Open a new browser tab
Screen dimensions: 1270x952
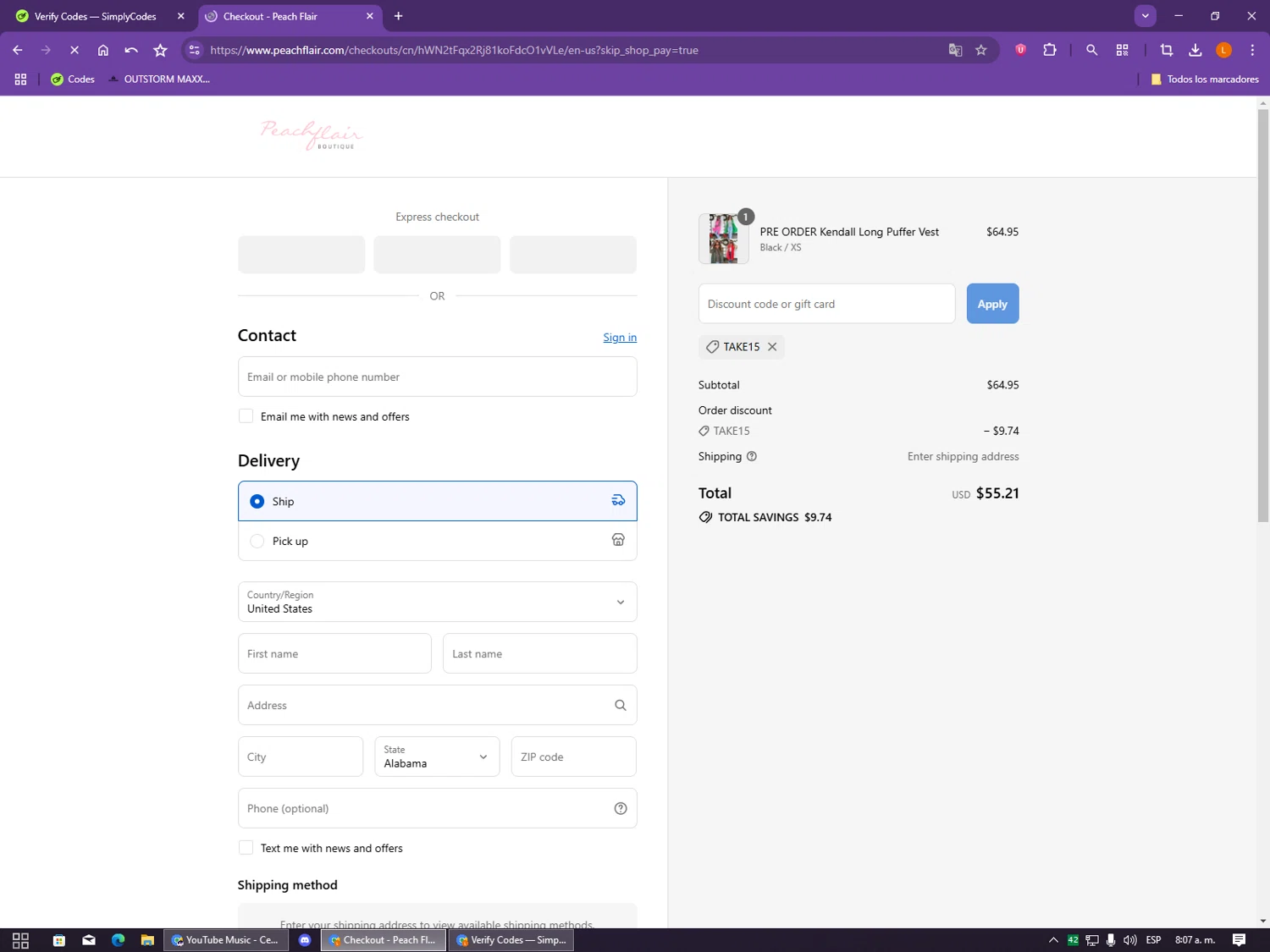399,16
